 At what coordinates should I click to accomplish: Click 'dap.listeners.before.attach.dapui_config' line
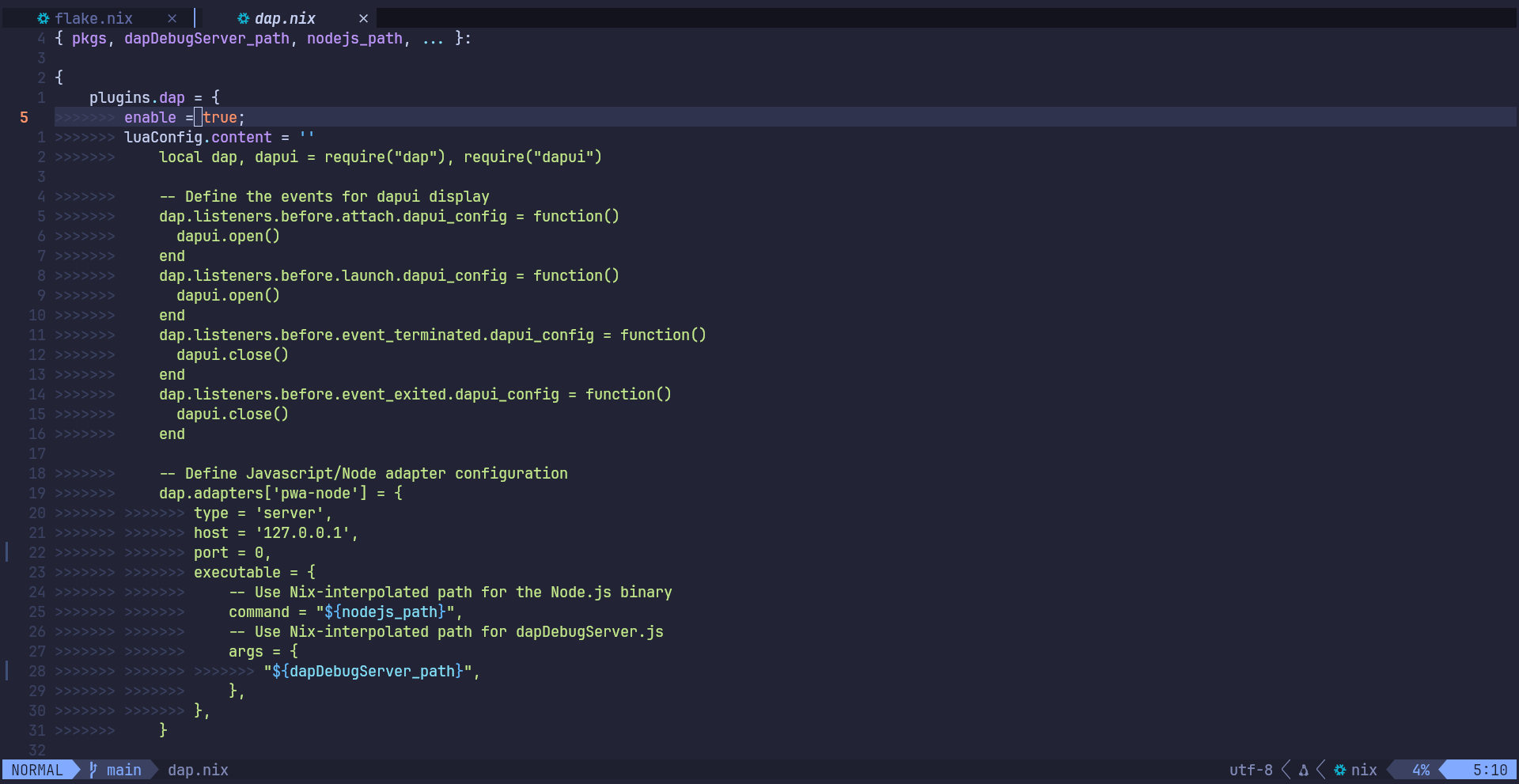coord(389,216)
